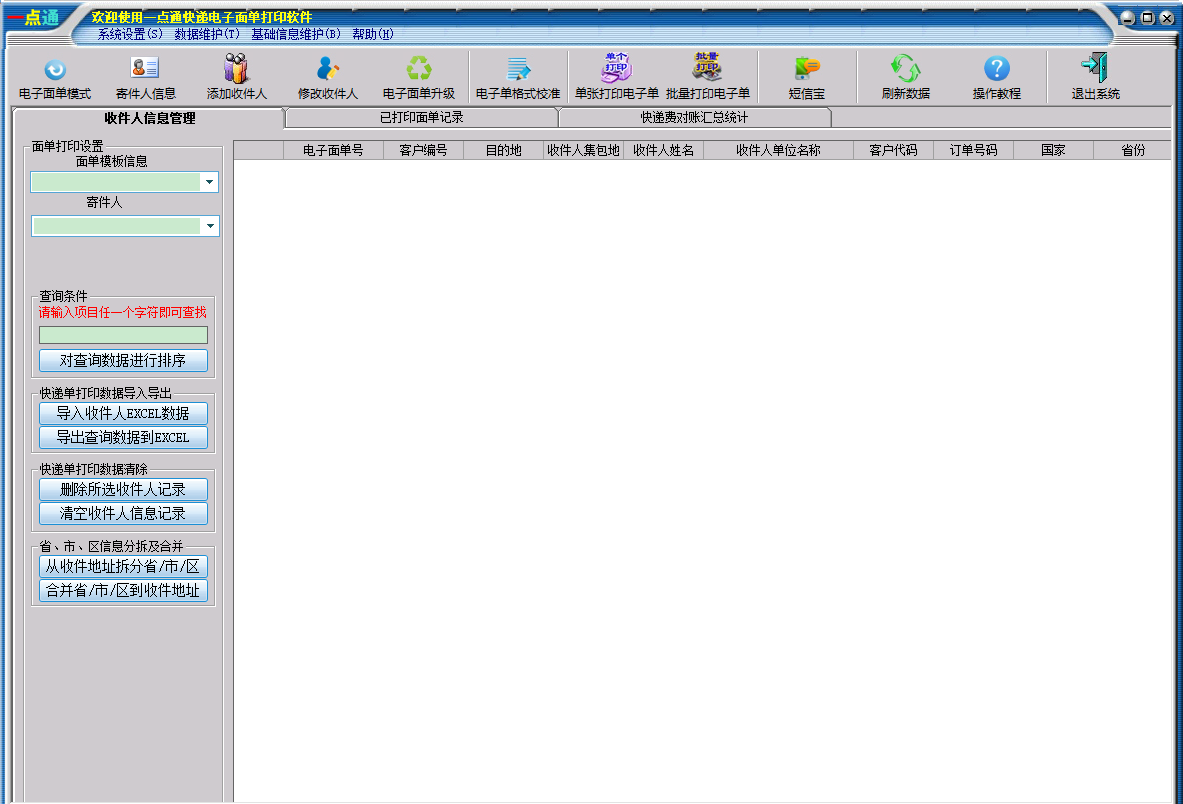The image size is (1183, 804).
Task: Click the 电子面单升级 recycle icon
Action: 419,70
